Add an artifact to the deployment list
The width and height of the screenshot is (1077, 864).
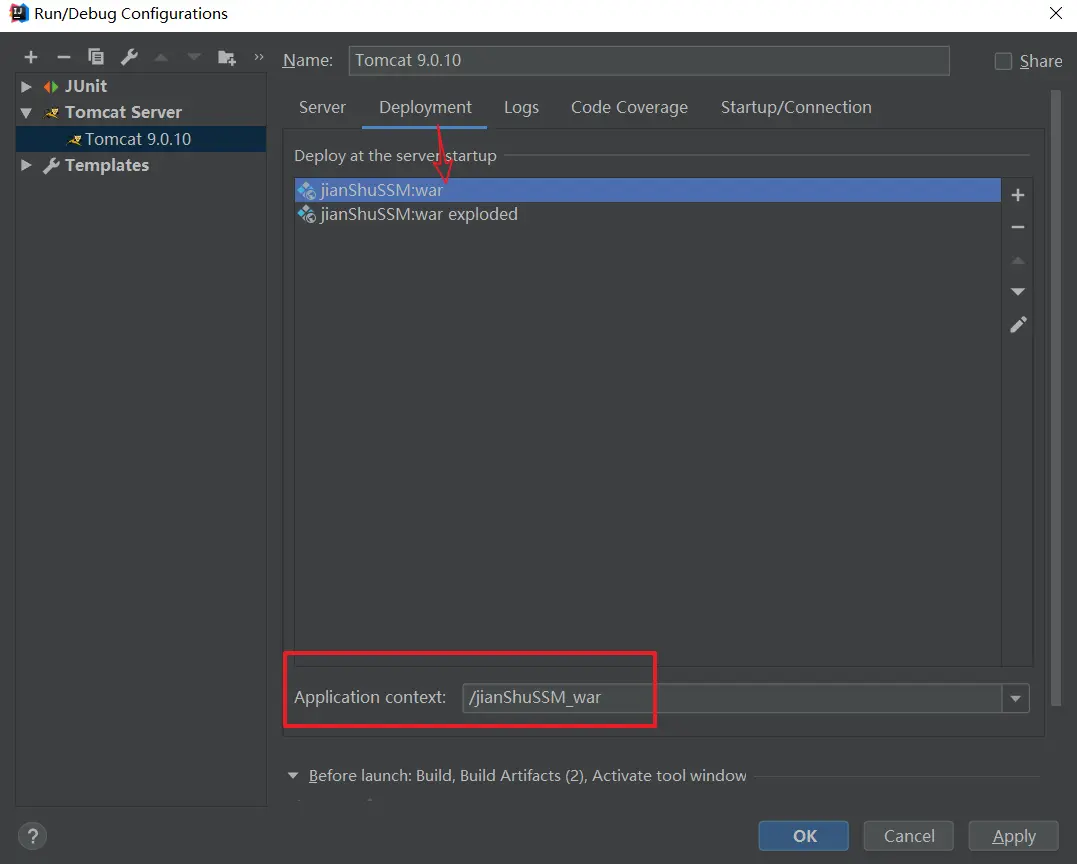point(1018,195)
